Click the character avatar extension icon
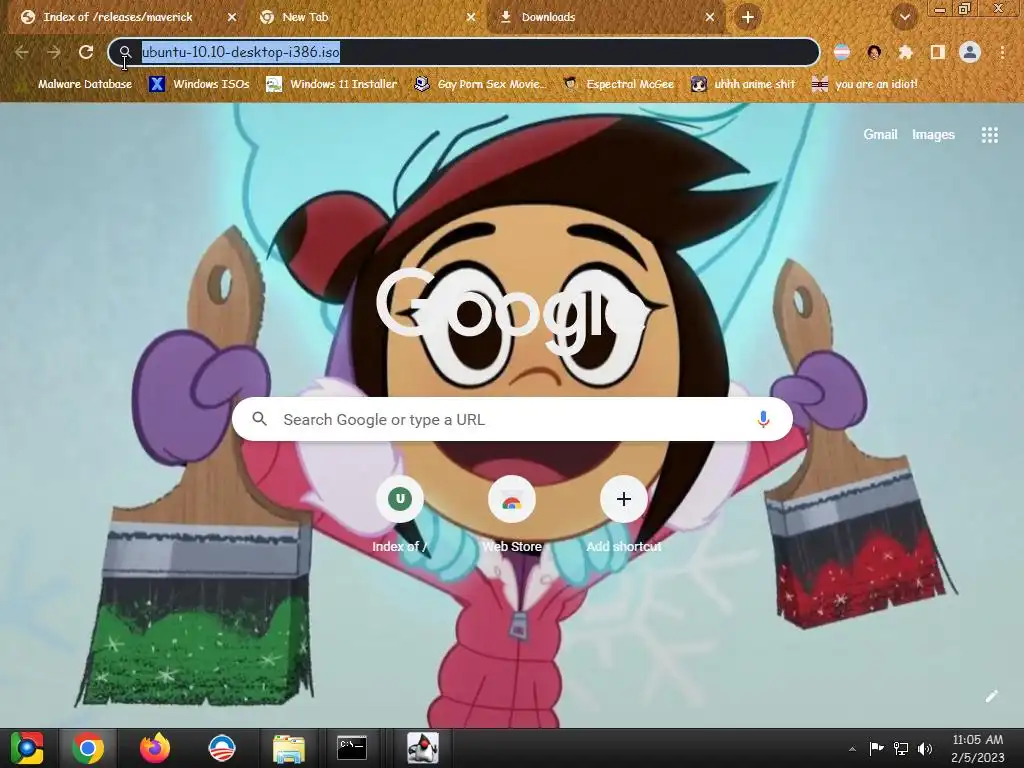 [x=874, y=52]
